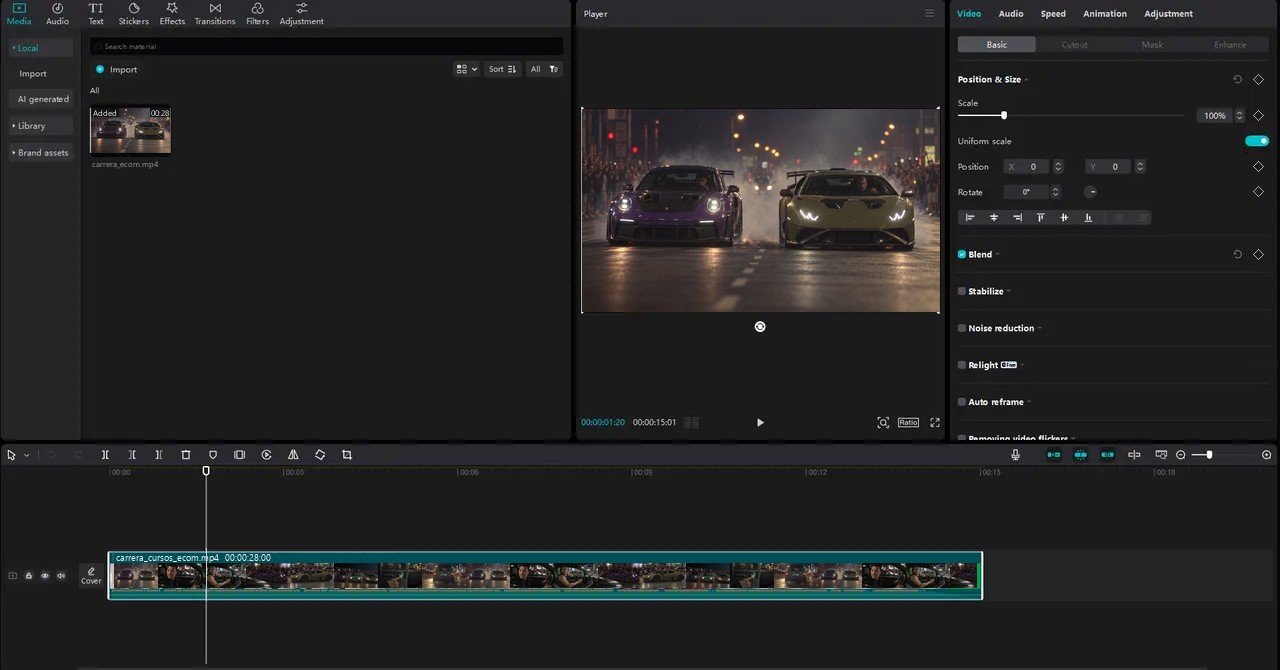Open the Transitions panel
Viewport: 1280px width, 670px height.
pos(215,14)
